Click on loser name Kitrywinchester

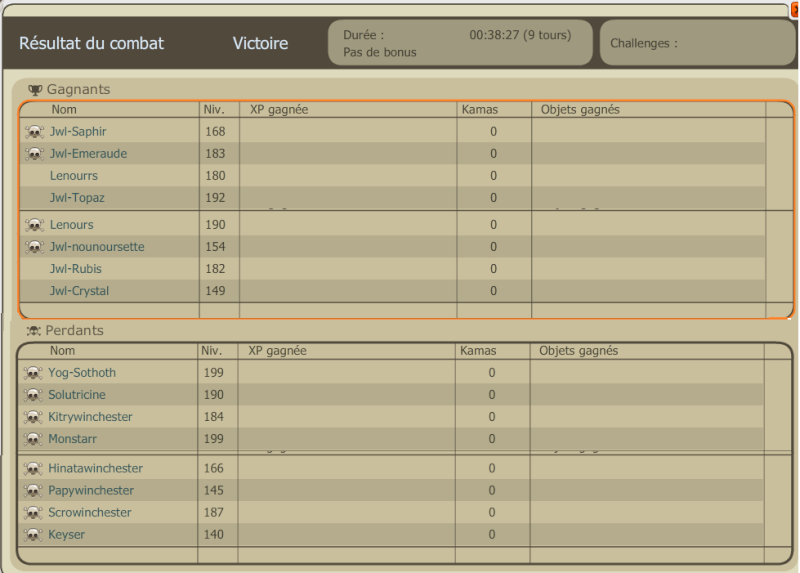tap(90, 417)
